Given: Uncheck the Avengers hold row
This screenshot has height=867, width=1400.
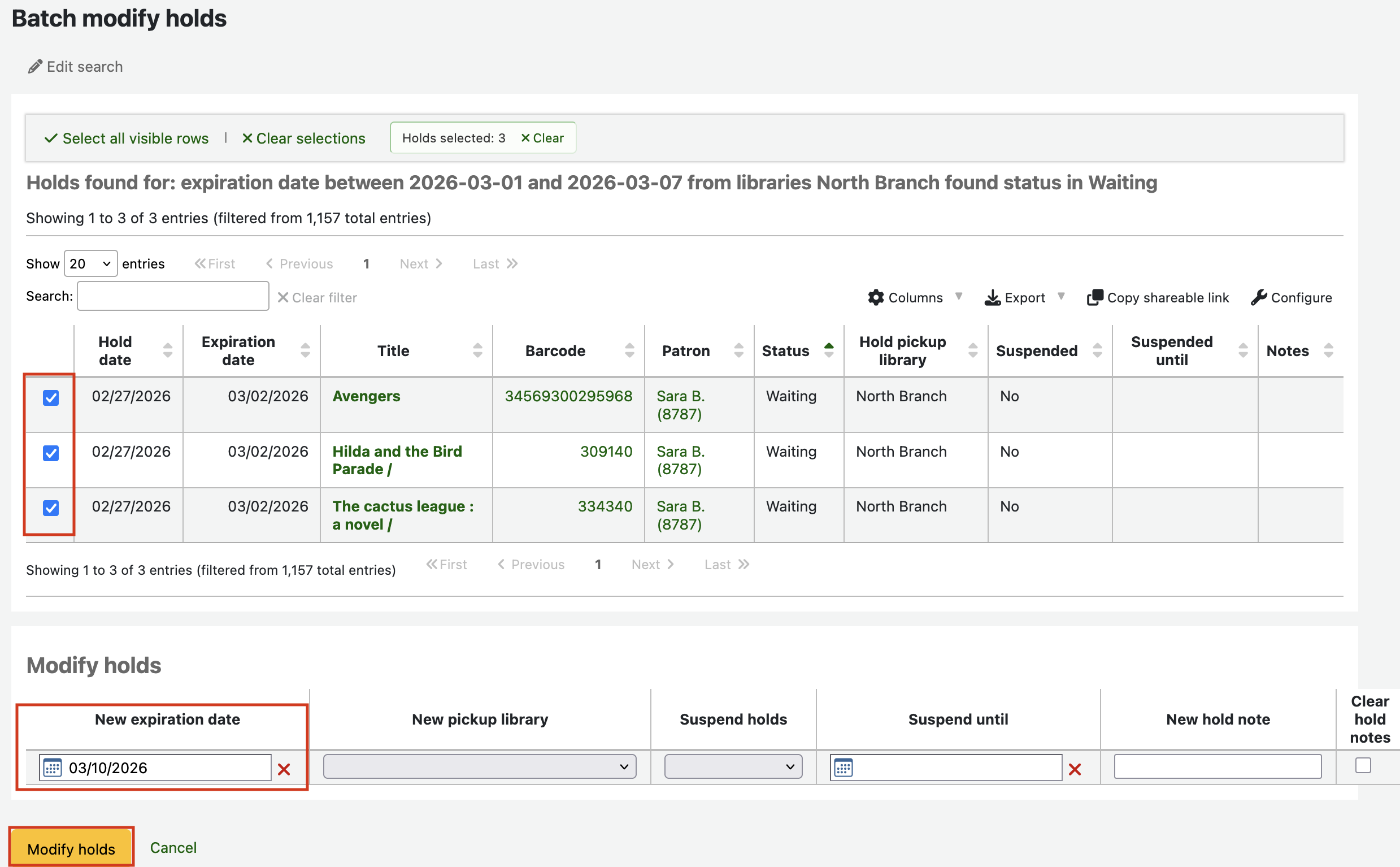Looking at the screenshot, I should [x=51, y=397].
